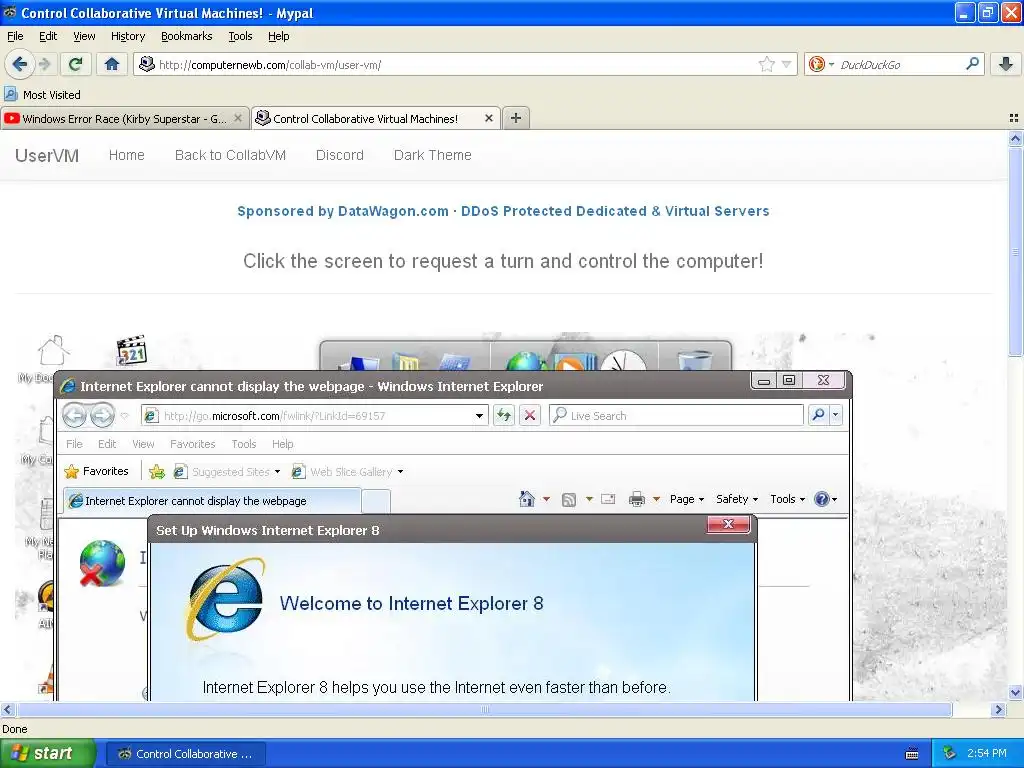Screen dimensions: 1024x768
Task: Click the horizontal page scrollbar
Action: (484, 709)
